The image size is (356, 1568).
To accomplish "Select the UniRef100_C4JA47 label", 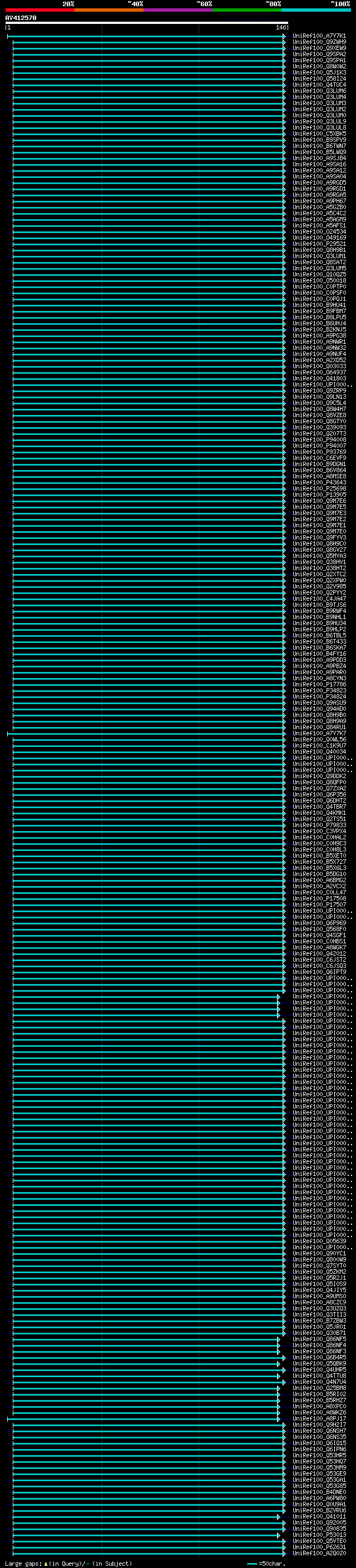I will (319, 599).
